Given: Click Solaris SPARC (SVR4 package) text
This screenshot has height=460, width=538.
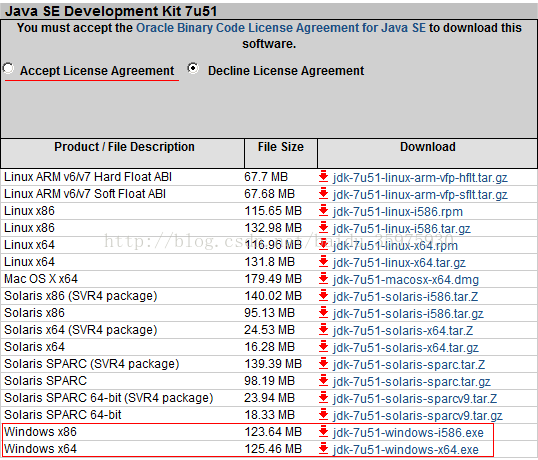Looking at the screenshot, I should 92,364.
